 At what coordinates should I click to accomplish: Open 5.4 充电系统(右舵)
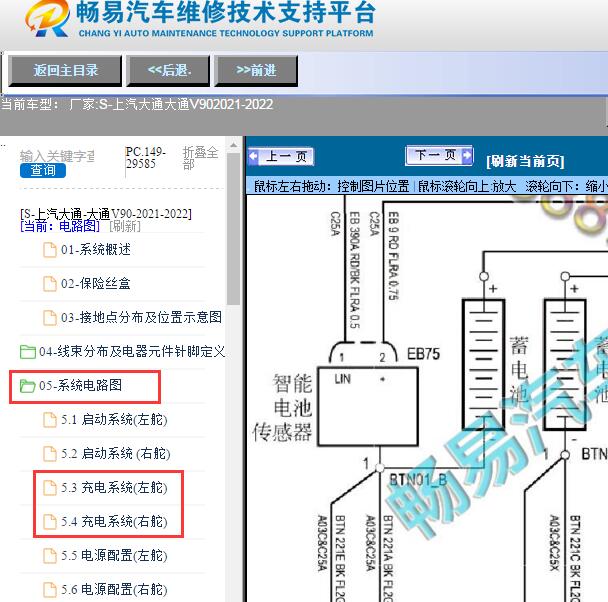point(114,521)
